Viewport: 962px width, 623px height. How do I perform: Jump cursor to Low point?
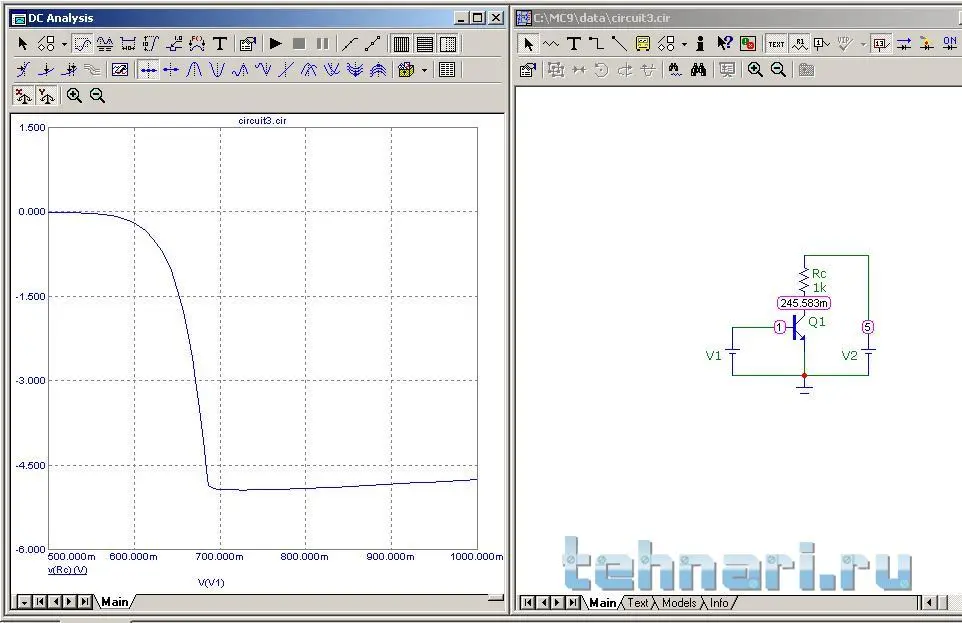263,70
